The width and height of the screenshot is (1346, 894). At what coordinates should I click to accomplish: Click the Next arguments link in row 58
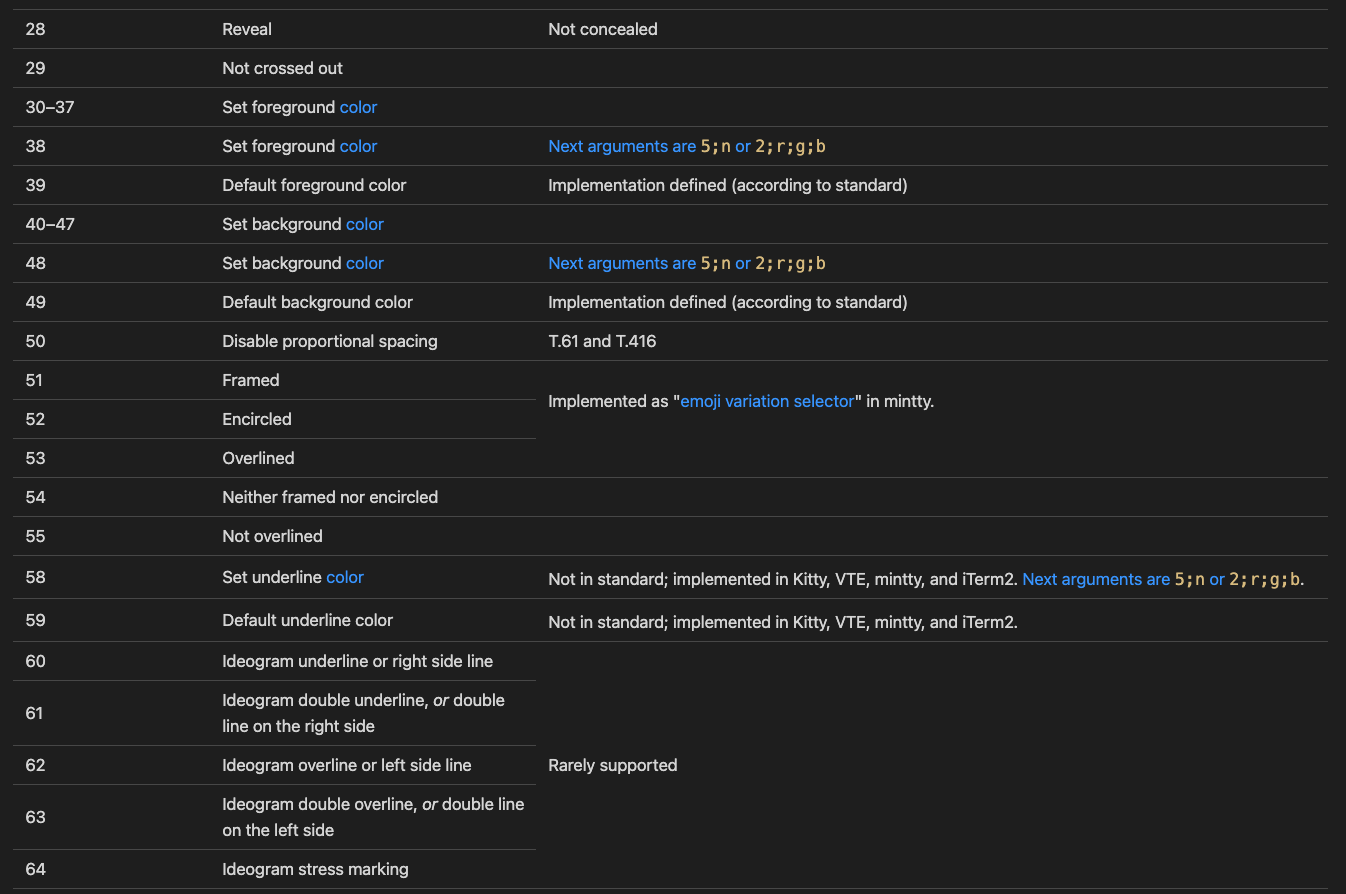coord(1095,579)
